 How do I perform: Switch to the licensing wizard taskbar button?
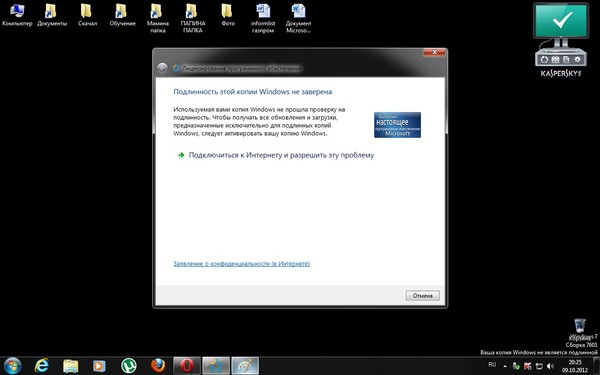pyautogui.click(x=216, y=366)
